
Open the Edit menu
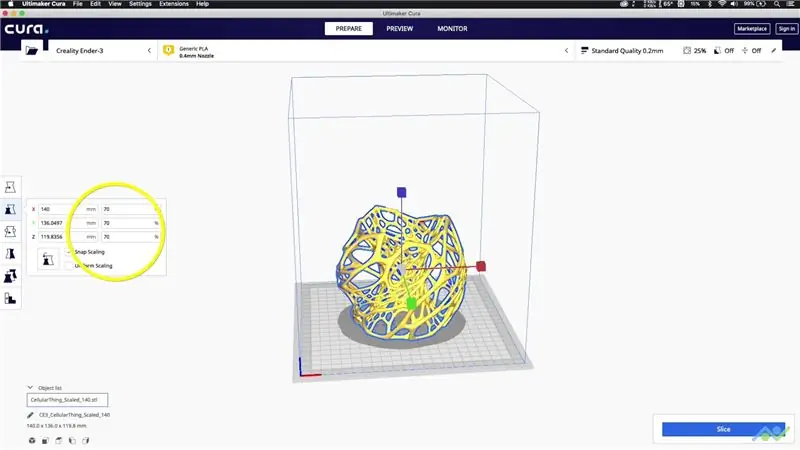[x=95, y=4]
